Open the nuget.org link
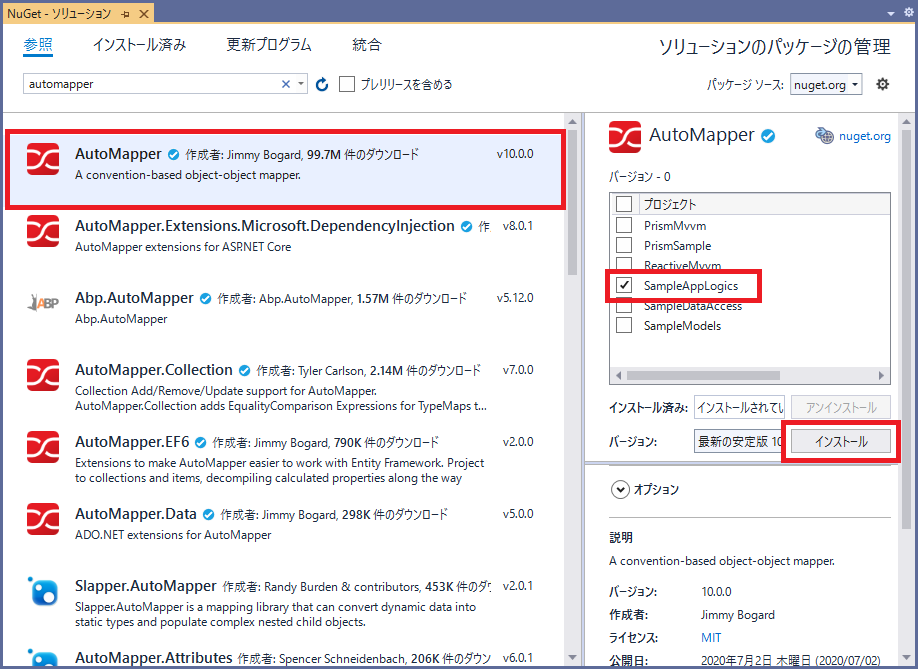 pyautogui.click(x=865, y=136)
